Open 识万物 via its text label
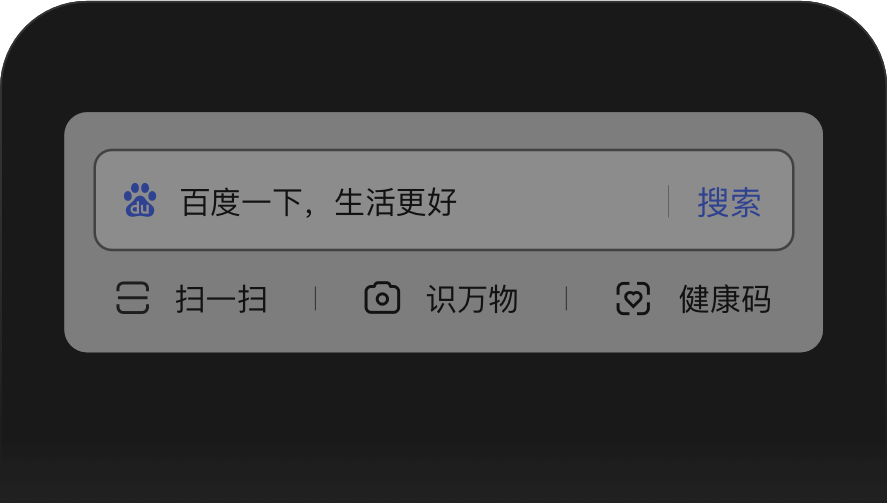The width and height of the screenshot is (887, 503). (472, 299)
